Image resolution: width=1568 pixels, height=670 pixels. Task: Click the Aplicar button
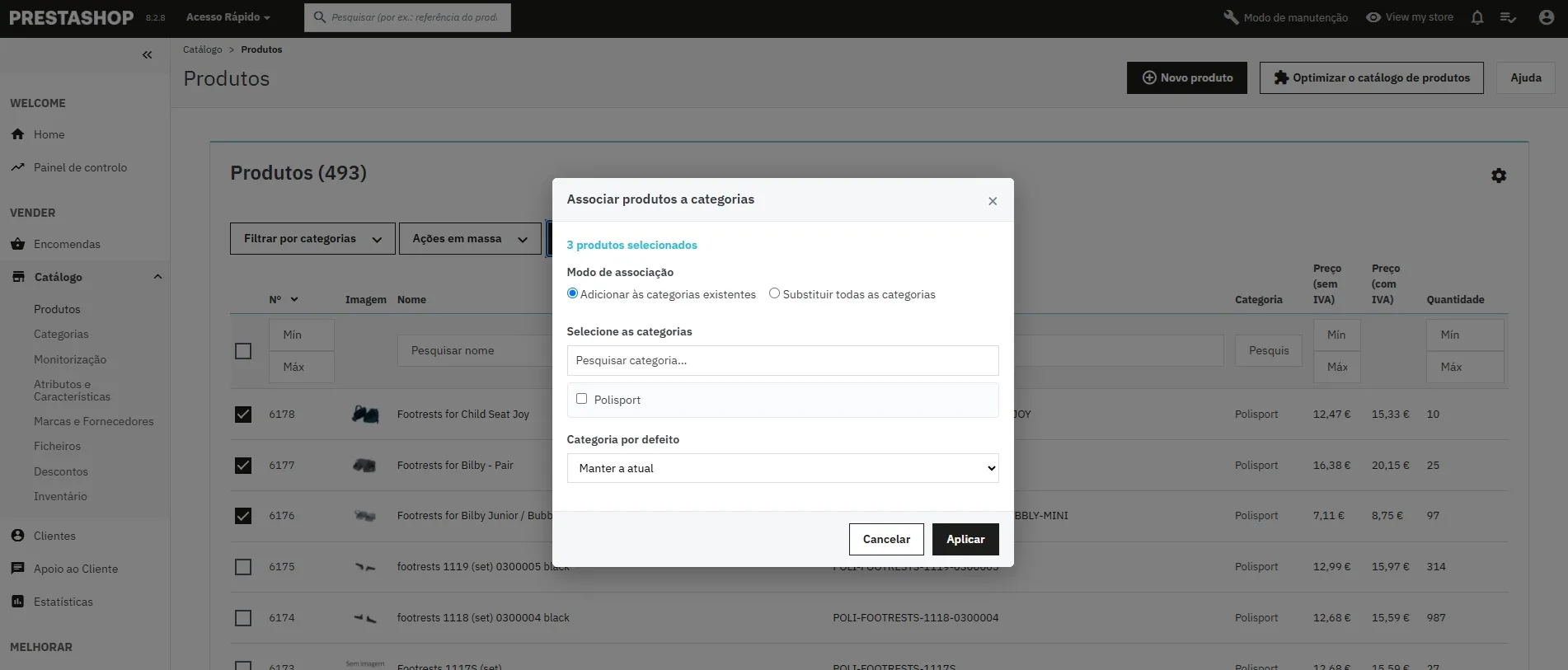tap(965, 539)
